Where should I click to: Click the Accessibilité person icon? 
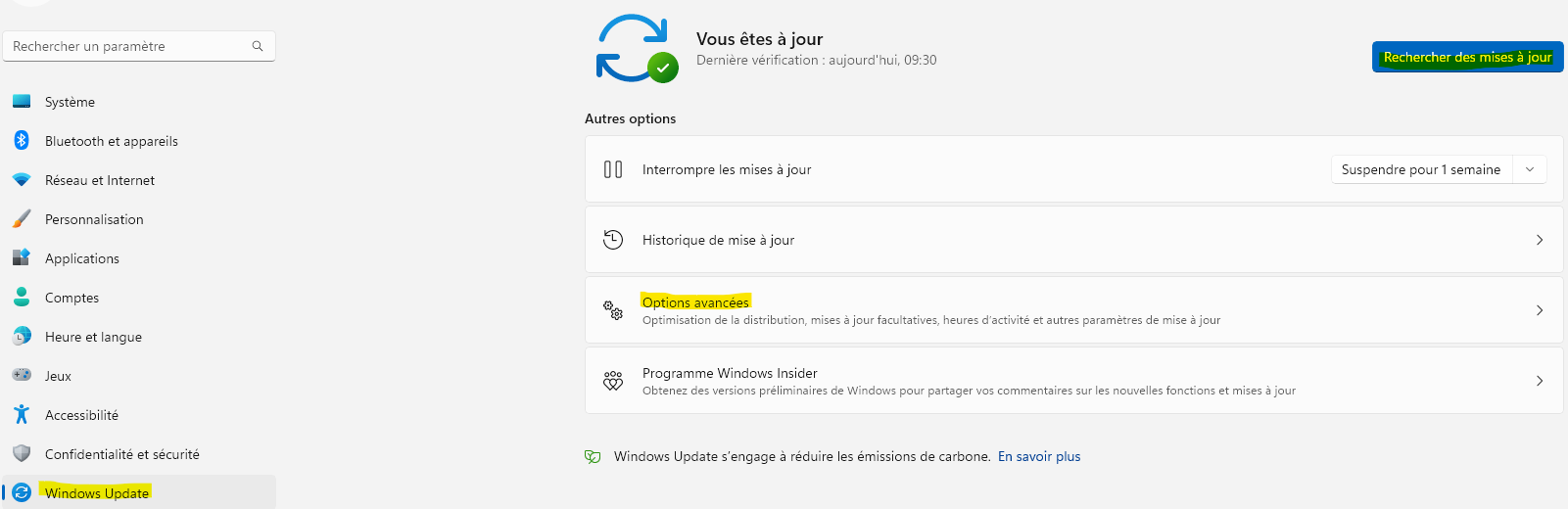[x=22, y=415]
